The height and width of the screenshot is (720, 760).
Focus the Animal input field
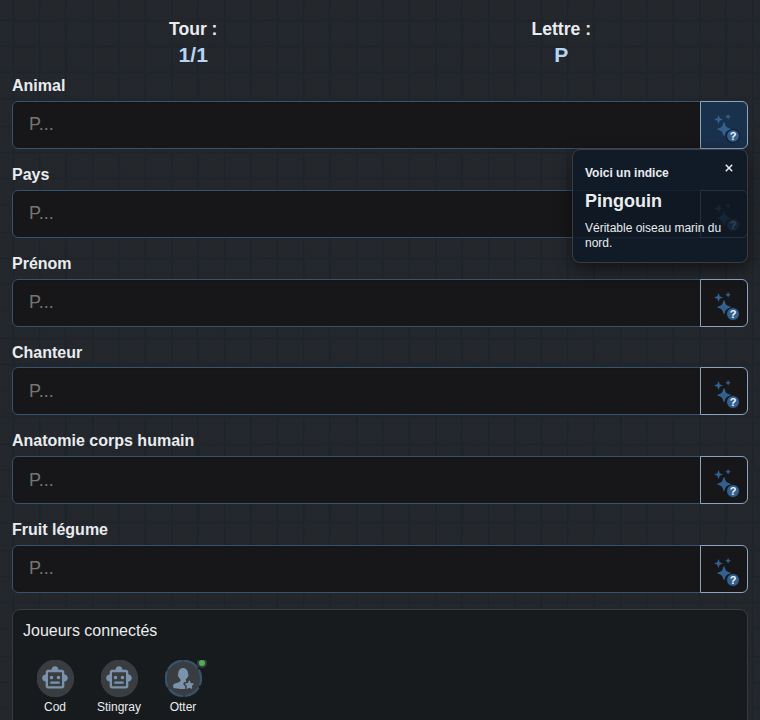point(356,125)
